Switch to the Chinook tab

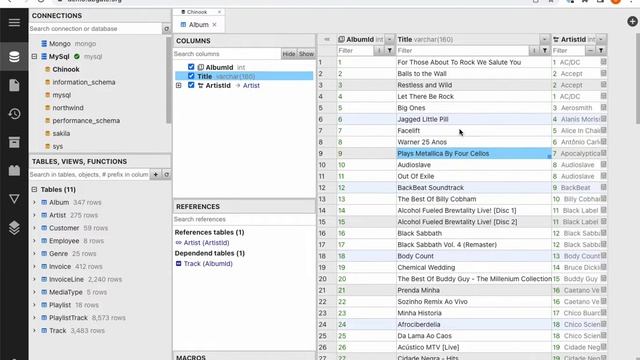(197, 12)
